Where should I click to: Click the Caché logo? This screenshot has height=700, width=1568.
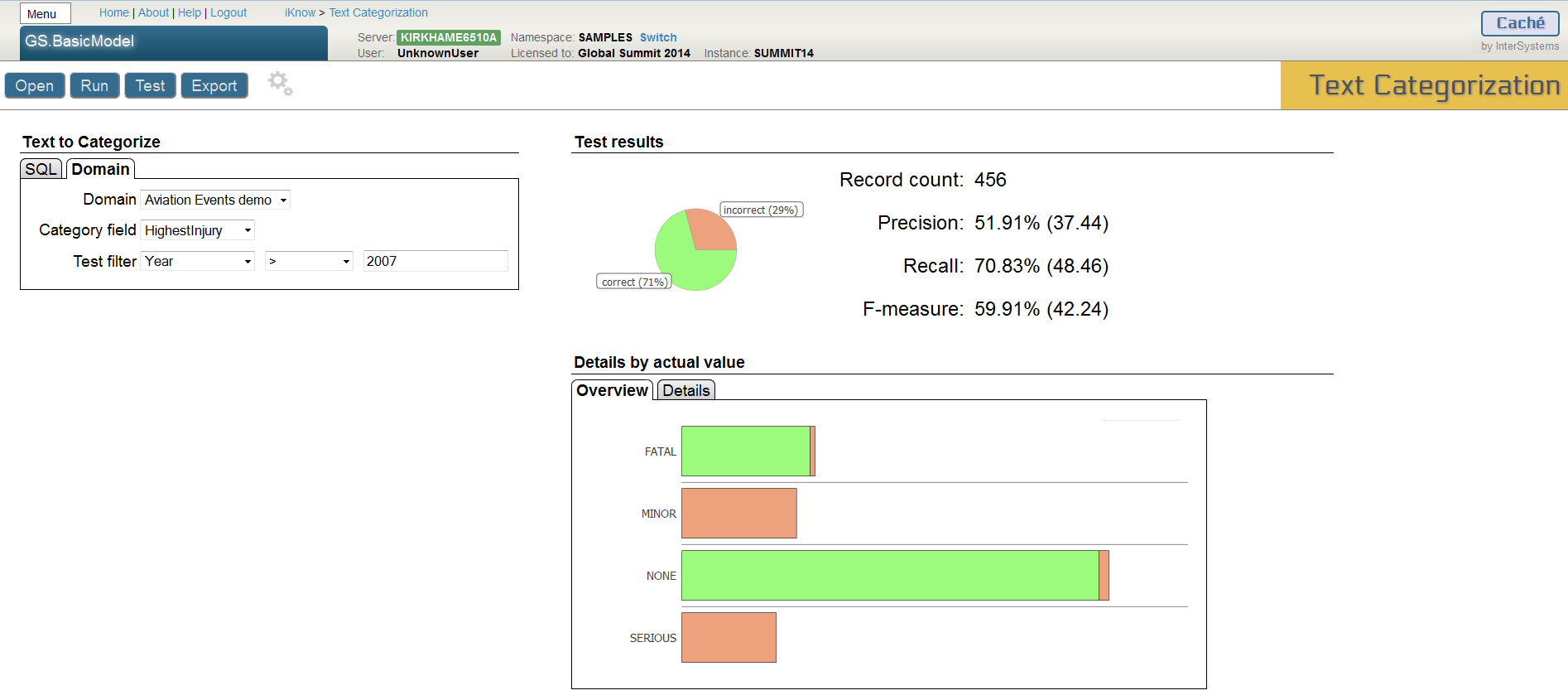click(1519, 23)
